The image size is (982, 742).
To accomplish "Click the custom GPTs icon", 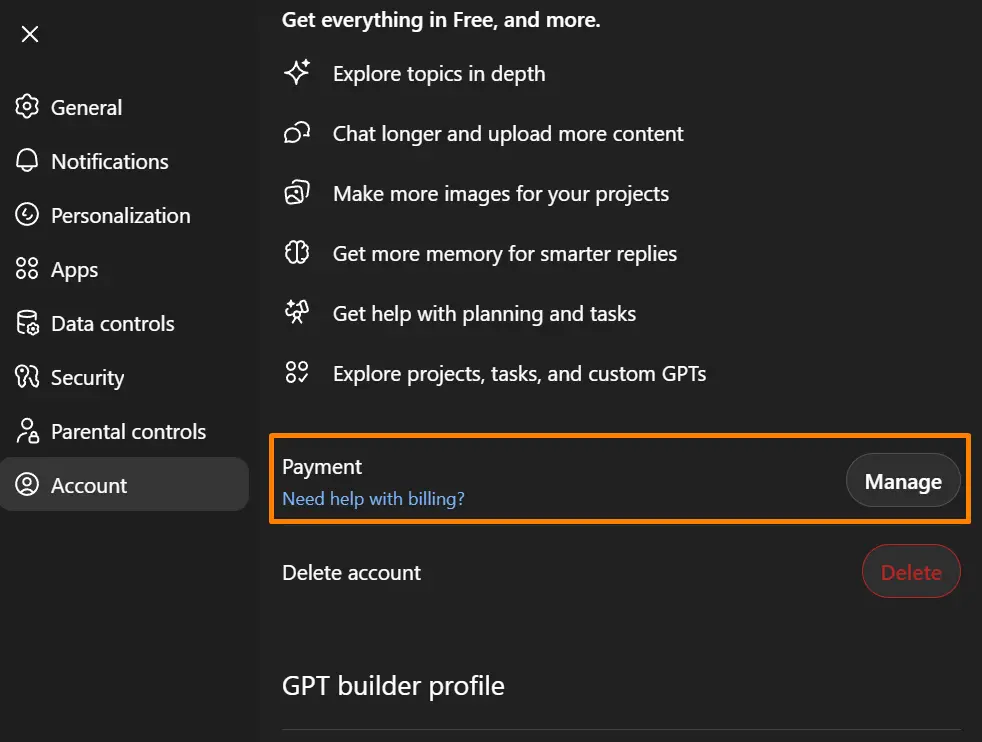I will (297, 373).
